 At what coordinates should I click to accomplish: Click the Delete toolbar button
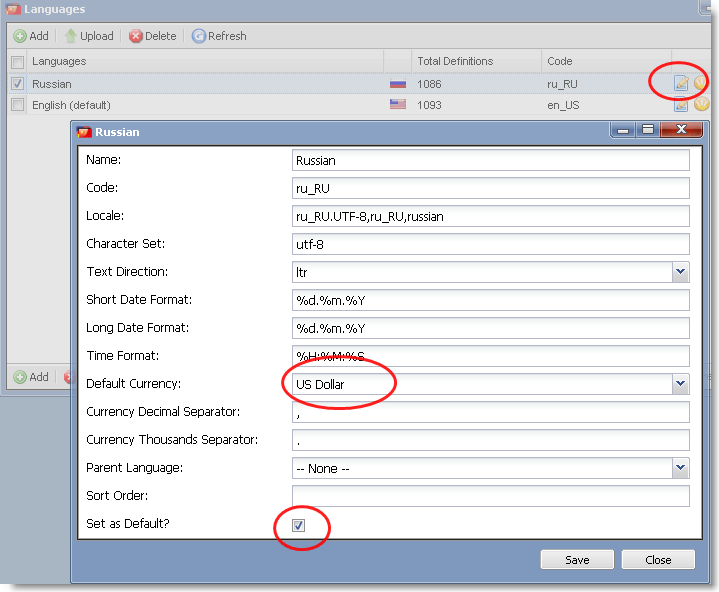point(152,36)
